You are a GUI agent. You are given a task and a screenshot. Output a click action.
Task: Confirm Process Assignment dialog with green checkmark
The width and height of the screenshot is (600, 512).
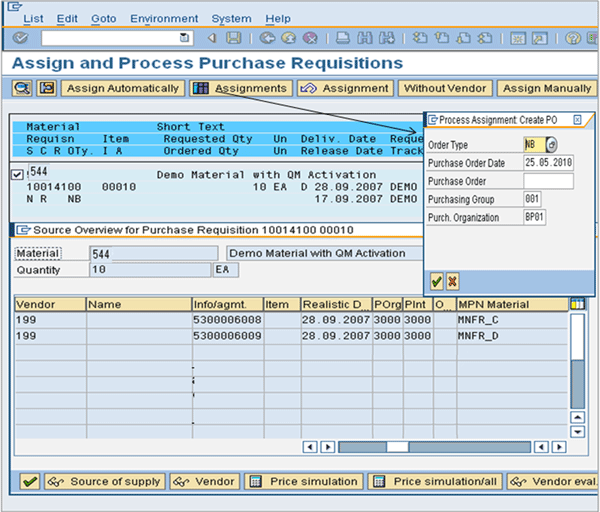pos(436,282)
